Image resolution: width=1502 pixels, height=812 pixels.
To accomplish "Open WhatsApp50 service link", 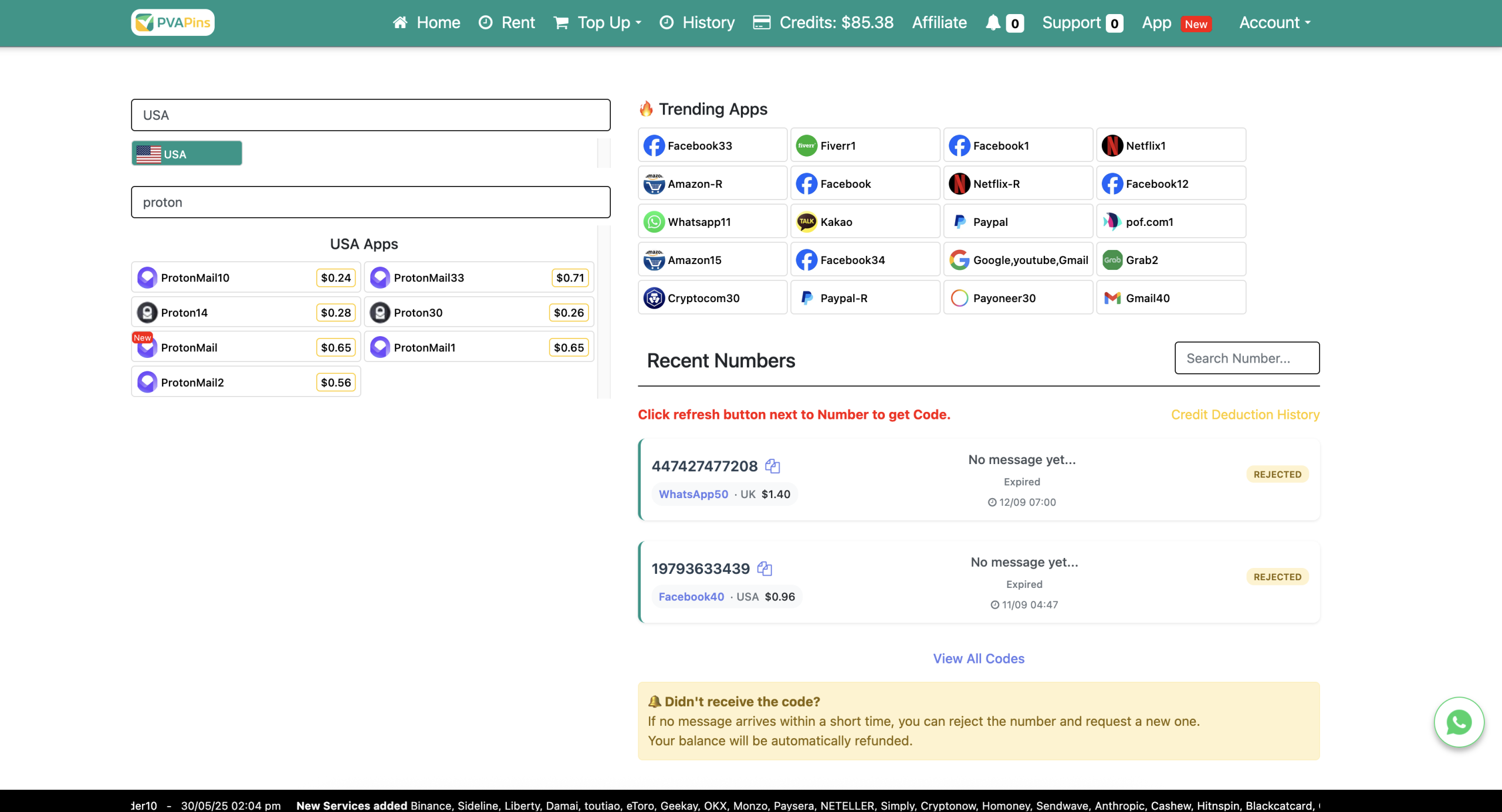I will click(693, 494).
